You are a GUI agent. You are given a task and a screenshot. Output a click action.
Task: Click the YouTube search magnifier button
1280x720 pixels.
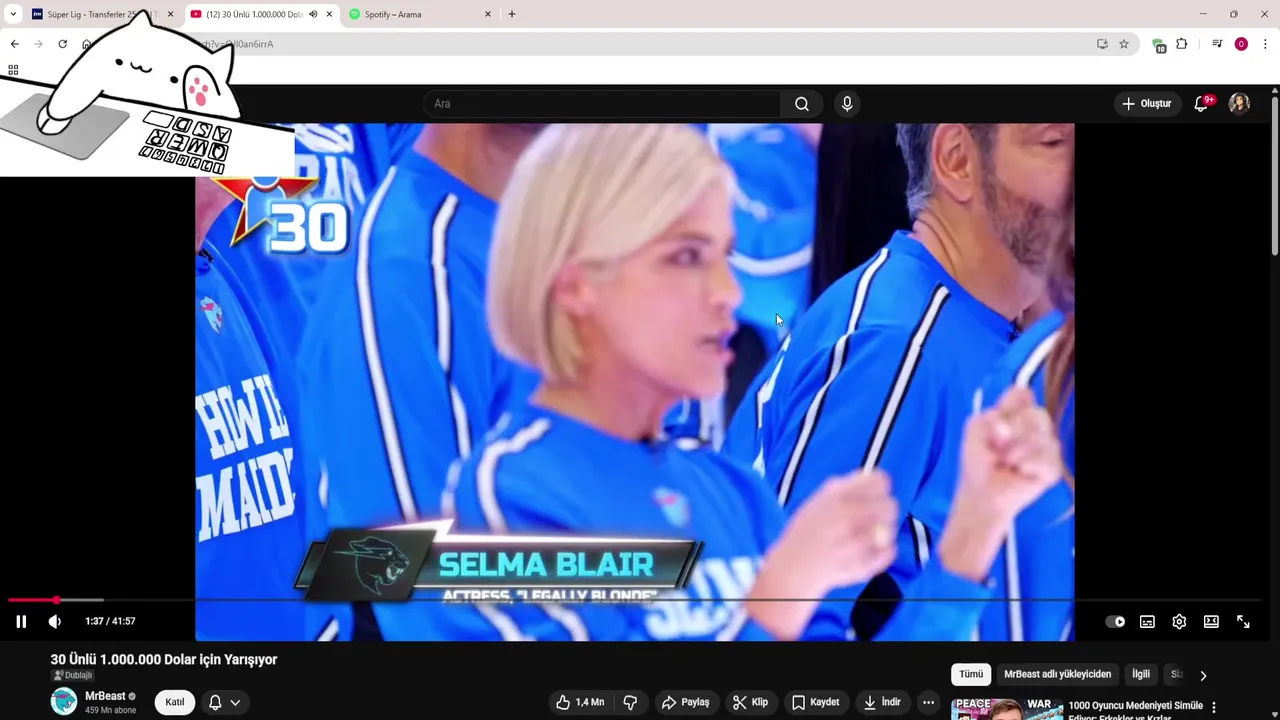tap(802, 104)
